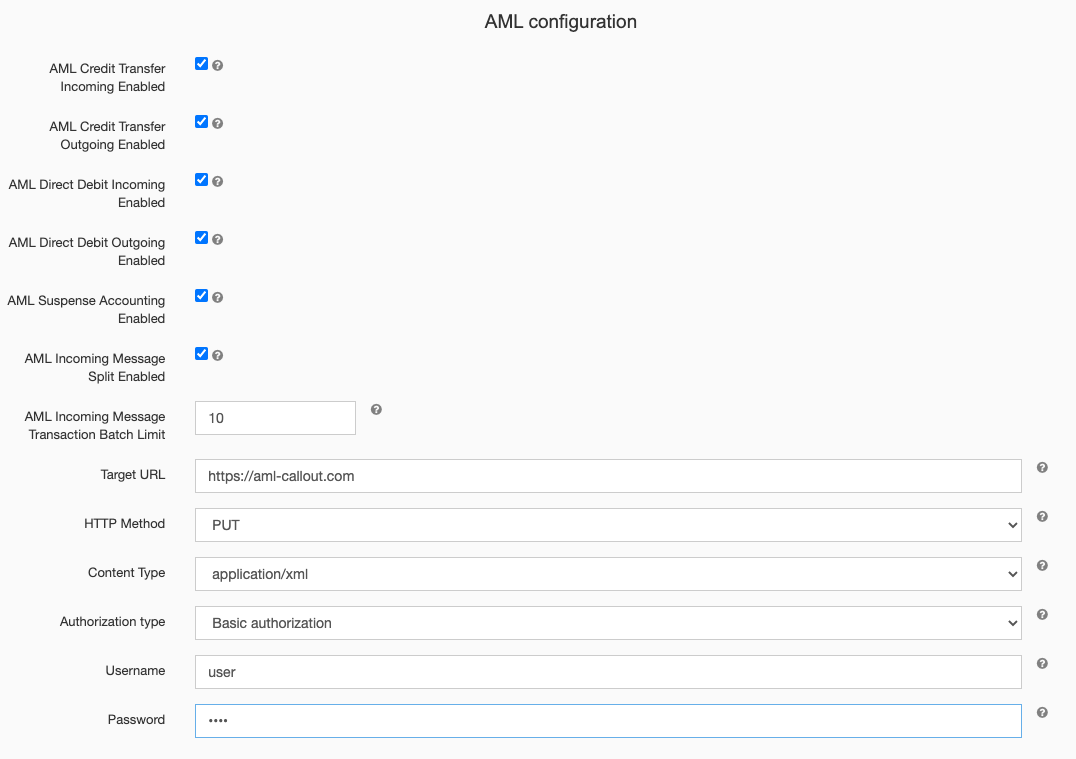
Task: Open help for Transaction Batch Limit field
Action: (x=376, y=408)
